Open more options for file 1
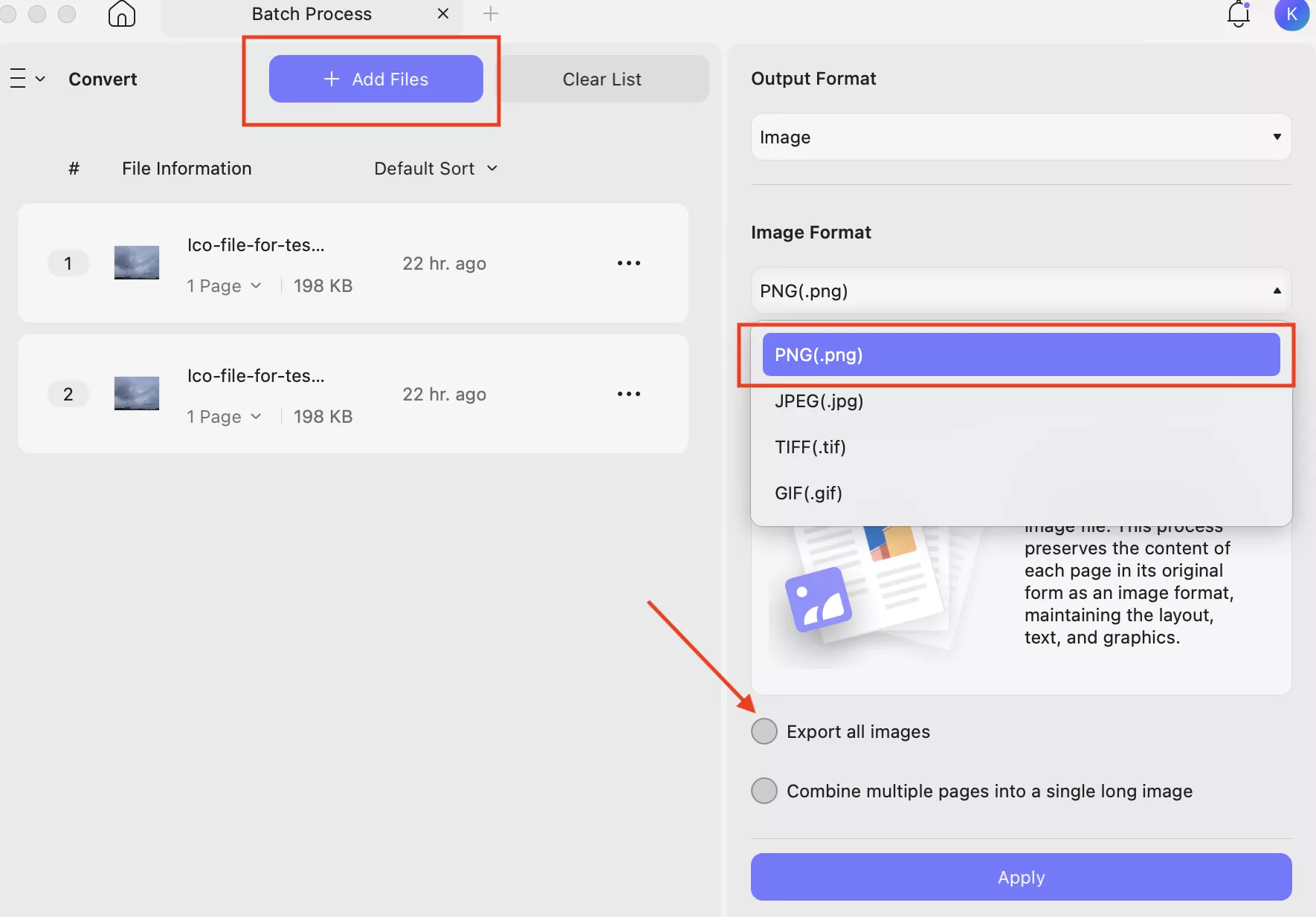 click(x=628, y=263)
